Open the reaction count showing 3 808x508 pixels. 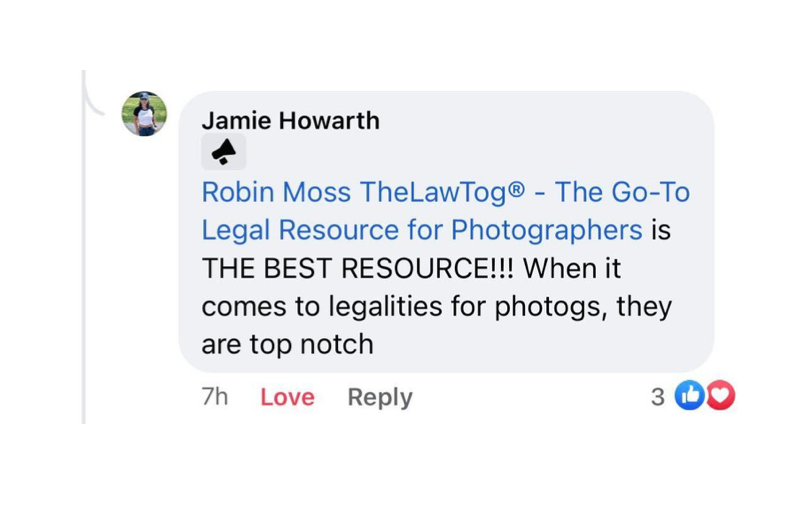pyautogui.click(x=658, y=397)
